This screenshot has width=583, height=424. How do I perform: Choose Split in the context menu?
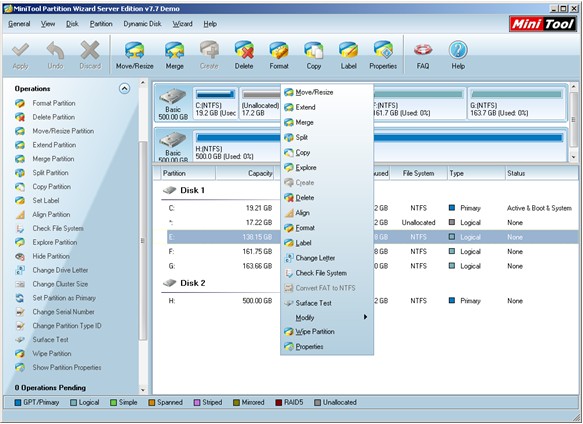coord(327,138)
